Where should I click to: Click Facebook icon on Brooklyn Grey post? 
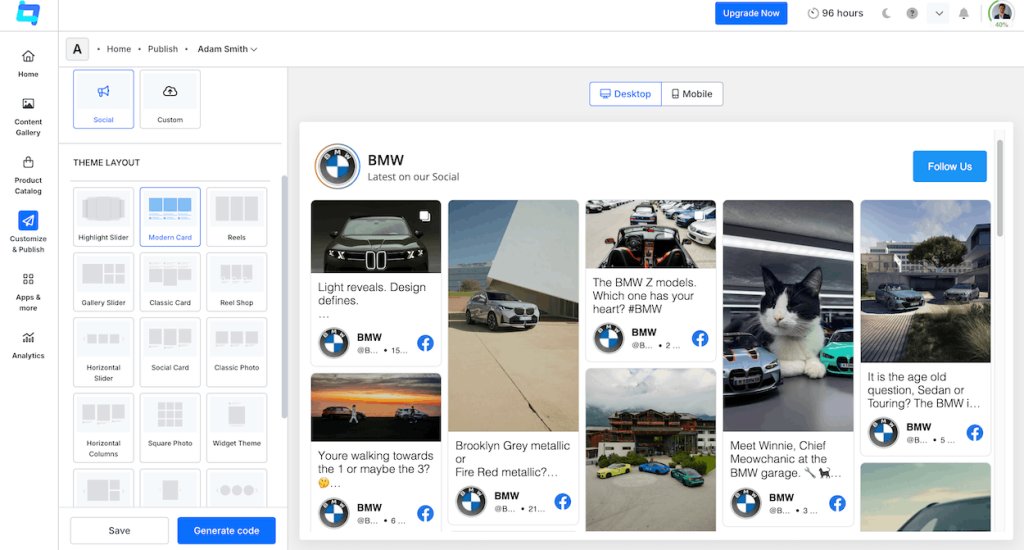coord(562,501)
